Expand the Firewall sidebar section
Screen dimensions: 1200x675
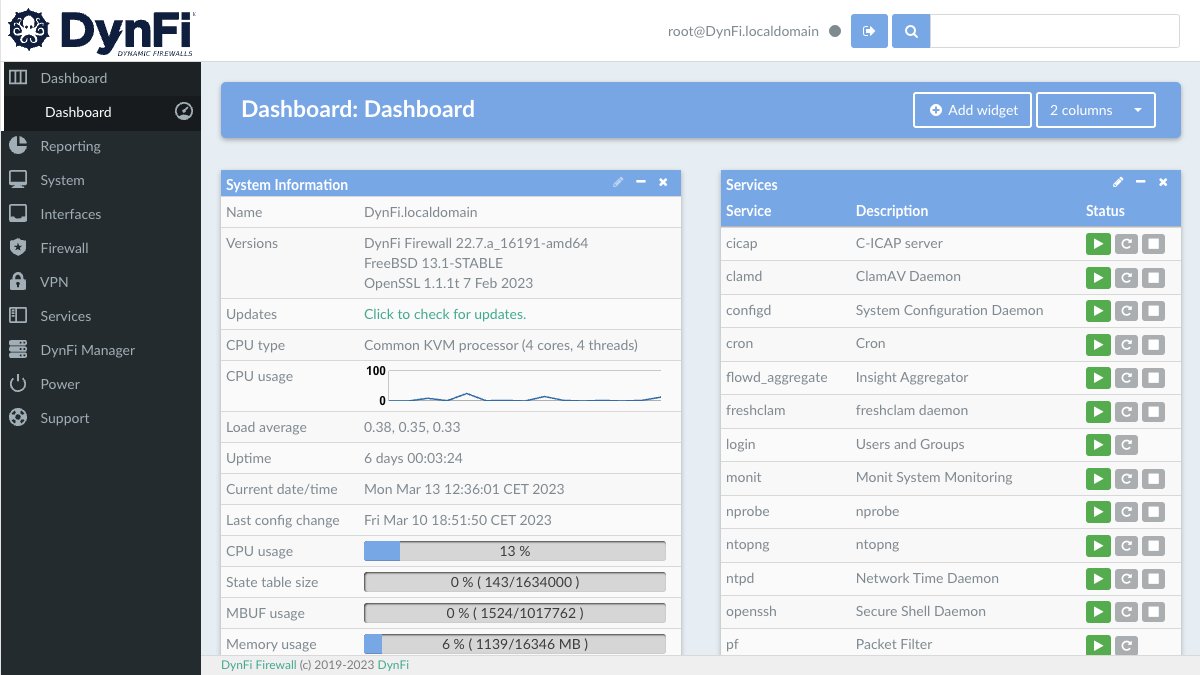click(x=64, y=247)
